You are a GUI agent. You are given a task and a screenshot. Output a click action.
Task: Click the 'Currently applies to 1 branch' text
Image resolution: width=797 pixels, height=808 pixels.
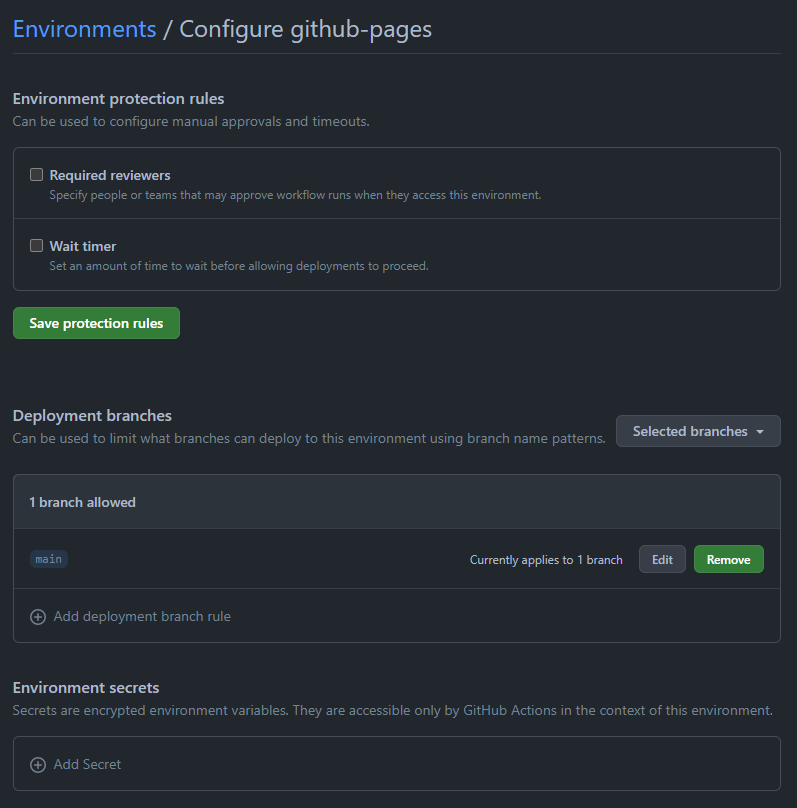pyautogui.click(x=546, y=560)
